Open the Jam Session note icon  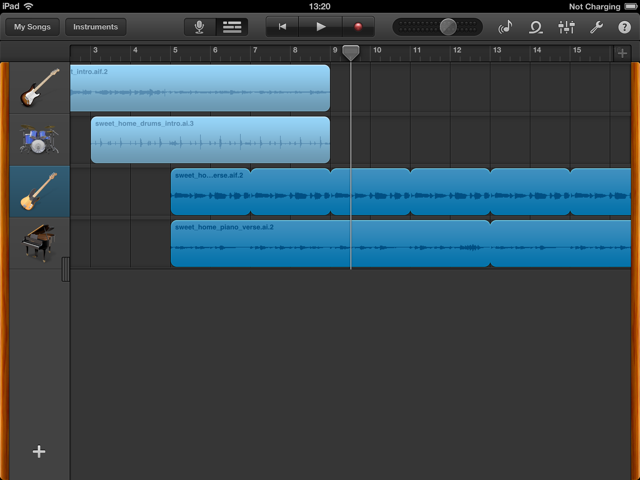(x=505, y=27)
